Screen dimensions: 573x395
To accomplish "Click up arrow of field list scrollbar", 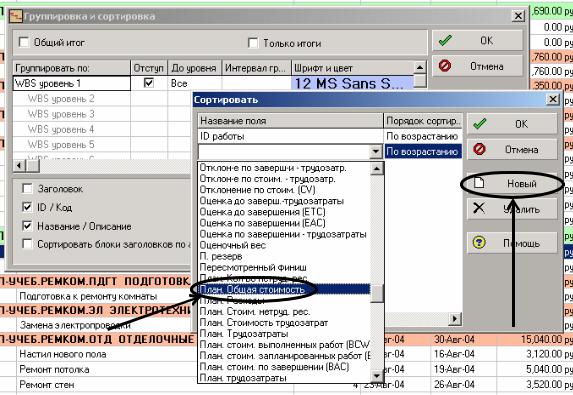I will pos(376,169).
